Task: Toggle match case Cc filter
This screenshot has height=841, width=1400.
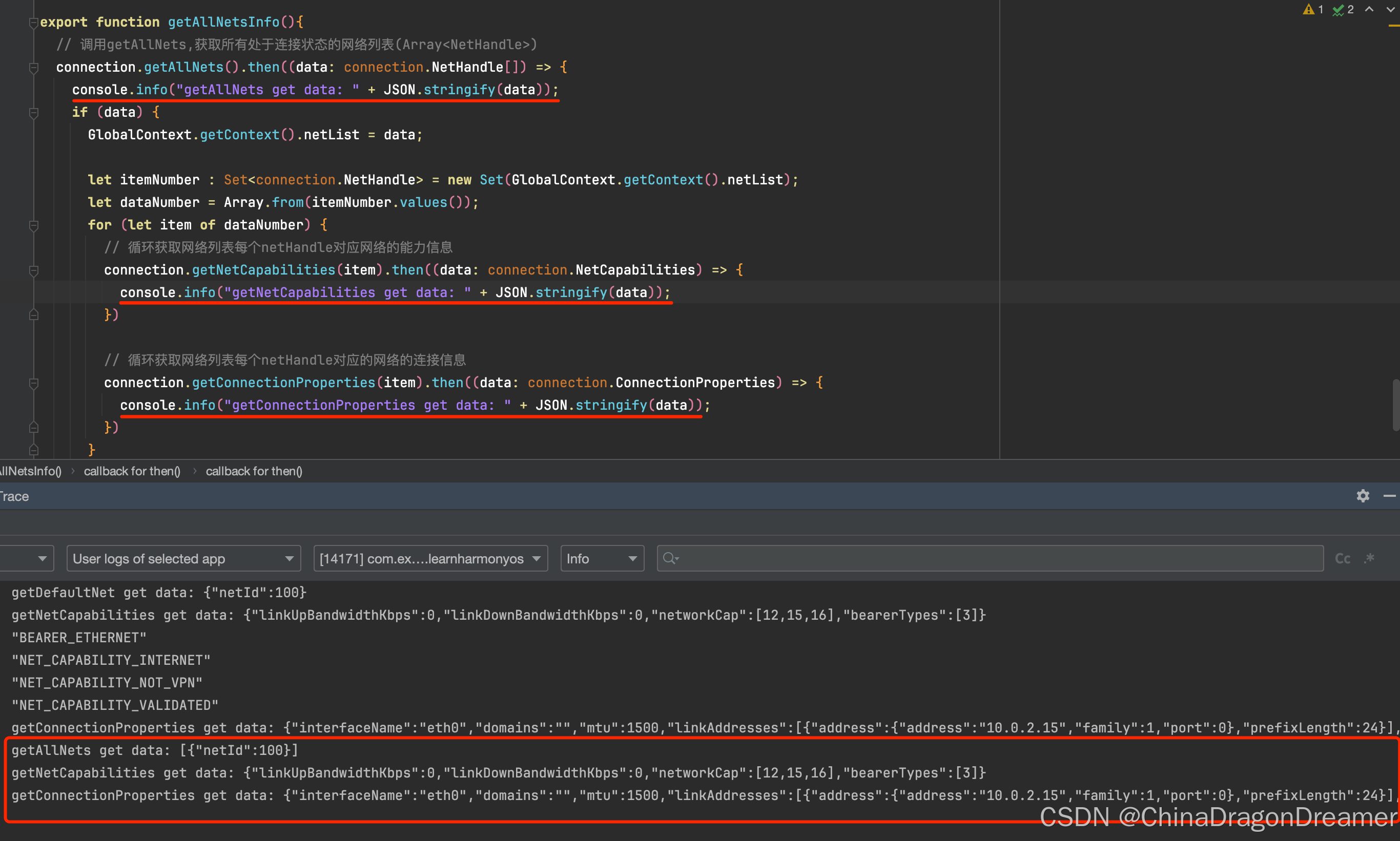Action: [1342, 559]
